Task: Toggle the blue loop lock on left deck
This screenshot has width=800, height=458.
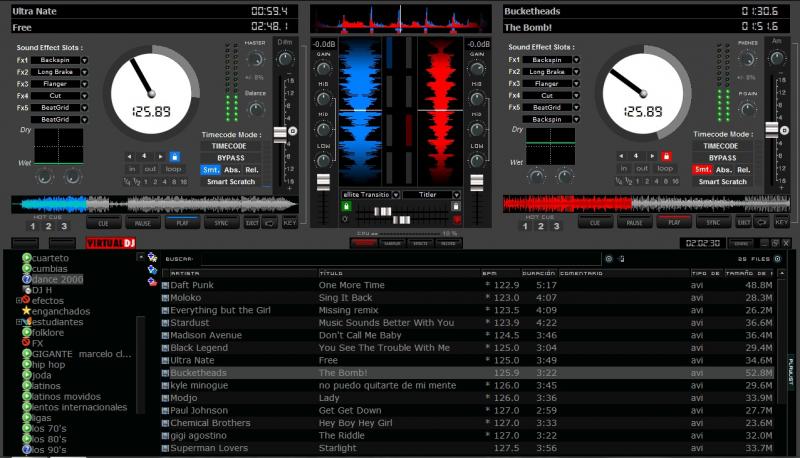Action: point(174,157)
